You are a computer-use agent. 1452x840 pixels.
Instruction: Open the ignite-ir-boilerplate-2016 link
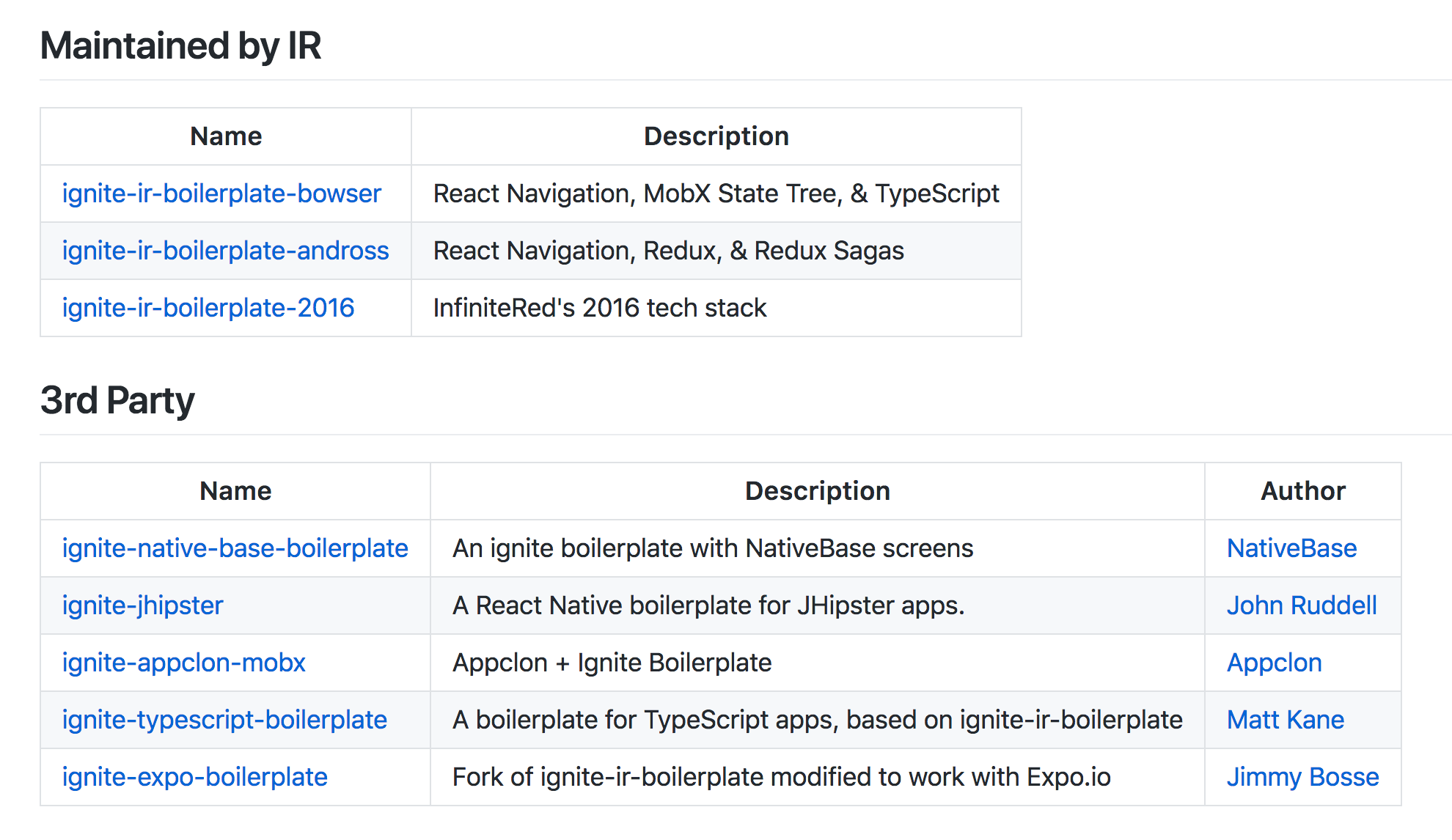pos(208,308)
